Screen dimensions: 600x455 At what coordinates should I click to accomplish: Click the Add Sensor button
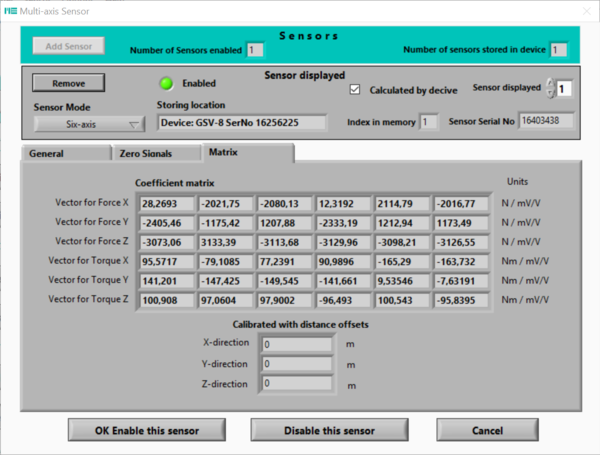pos(67,46)
